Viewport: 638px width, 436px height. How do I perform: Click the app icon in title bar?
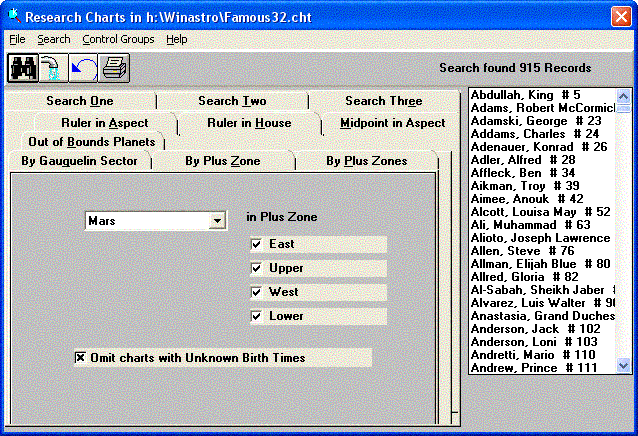pos(12,17)
